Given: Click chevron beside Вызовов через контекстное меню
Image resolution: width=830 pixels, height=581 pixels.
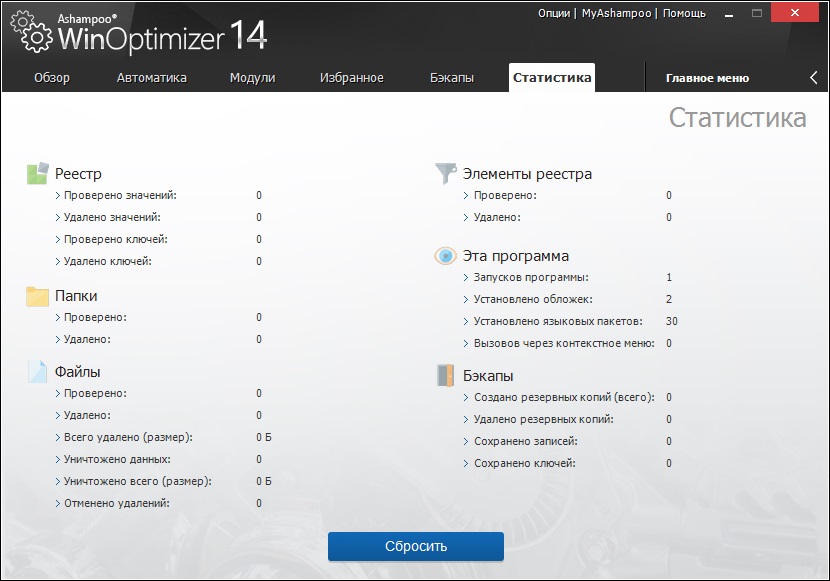Looking at the screenshot, I should coord(466,344).
